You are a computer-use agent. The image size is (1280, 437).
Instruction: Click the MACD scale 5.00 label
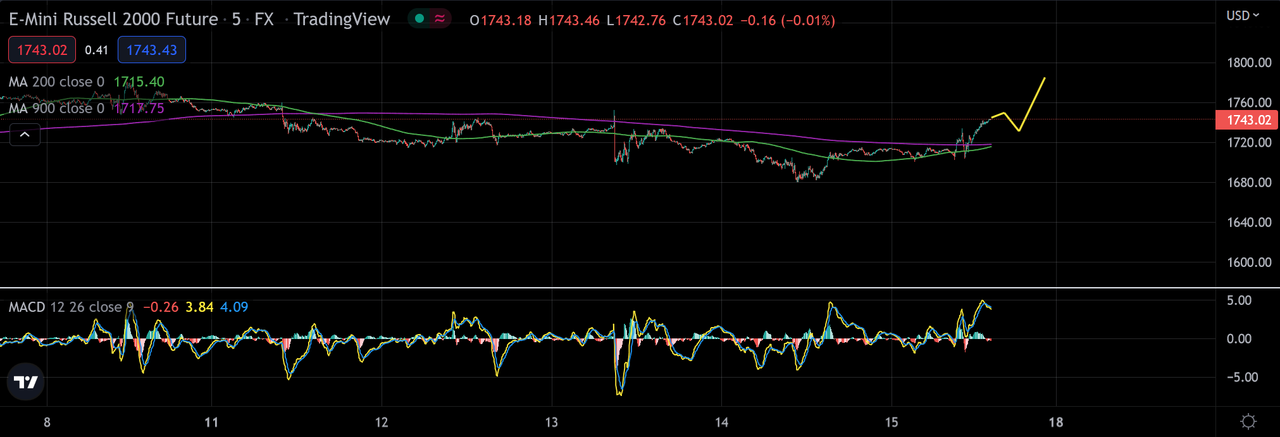[1238, 300]
